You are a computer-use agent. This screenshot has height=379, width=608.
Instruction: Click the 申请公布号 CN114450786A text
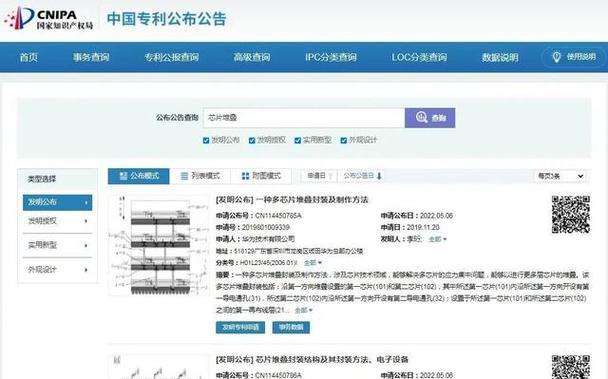259,375
